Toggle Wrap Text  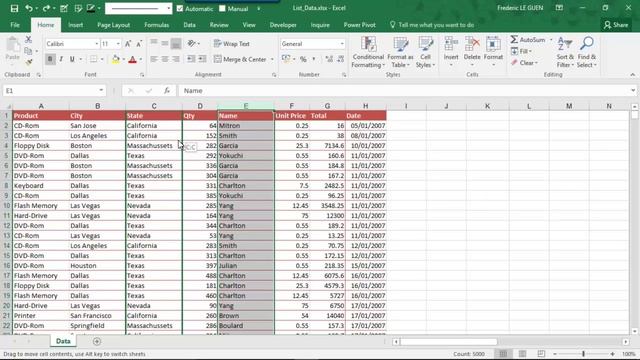pos(231,44)
